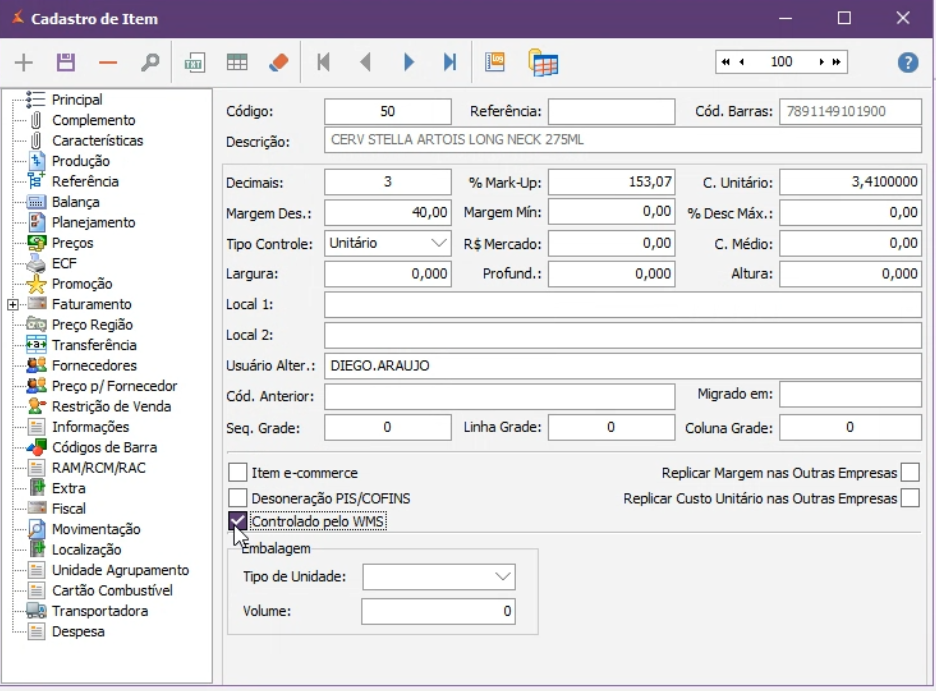The width and height of the screenshot is (936, 691).
Task: Click the magnifier search icon in toolbar
Action: click(150, 63)
